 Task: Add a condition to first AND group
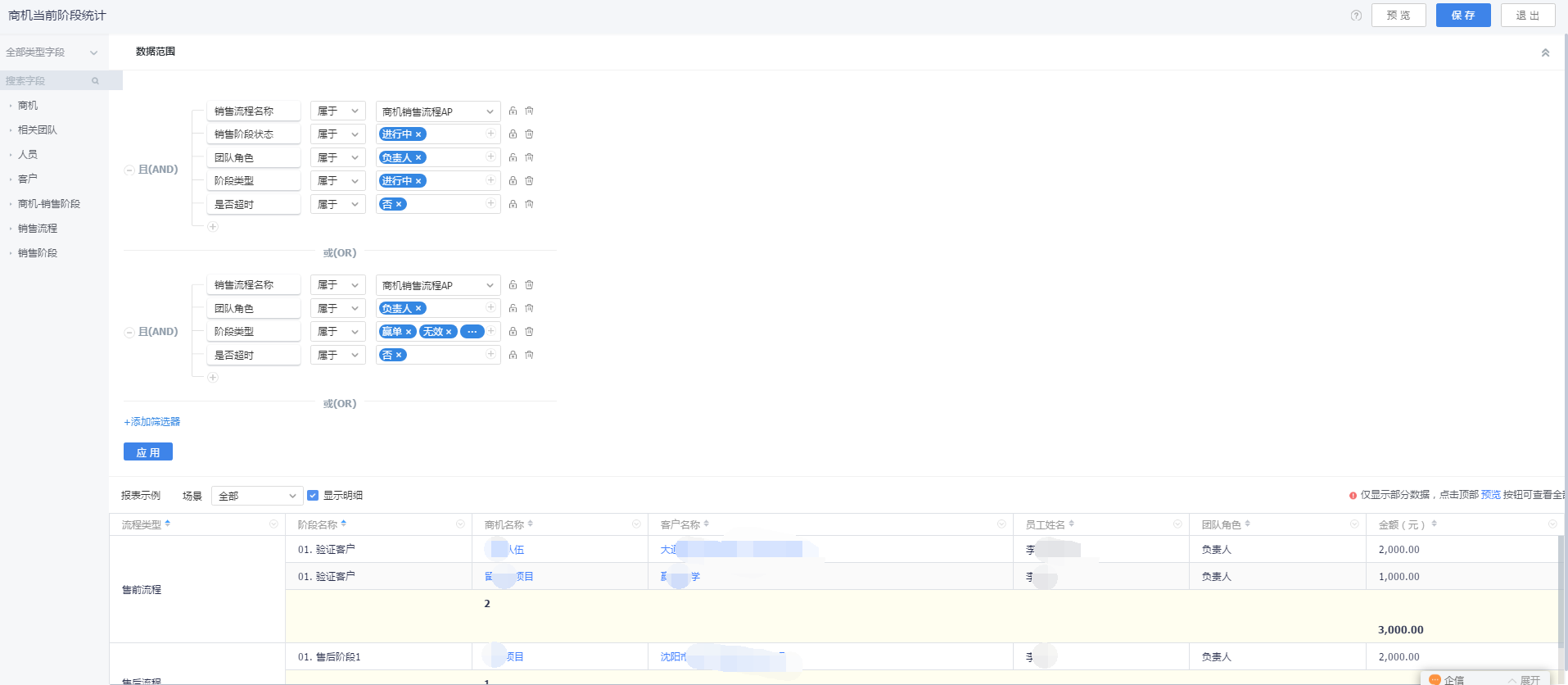tap(213, 227)
